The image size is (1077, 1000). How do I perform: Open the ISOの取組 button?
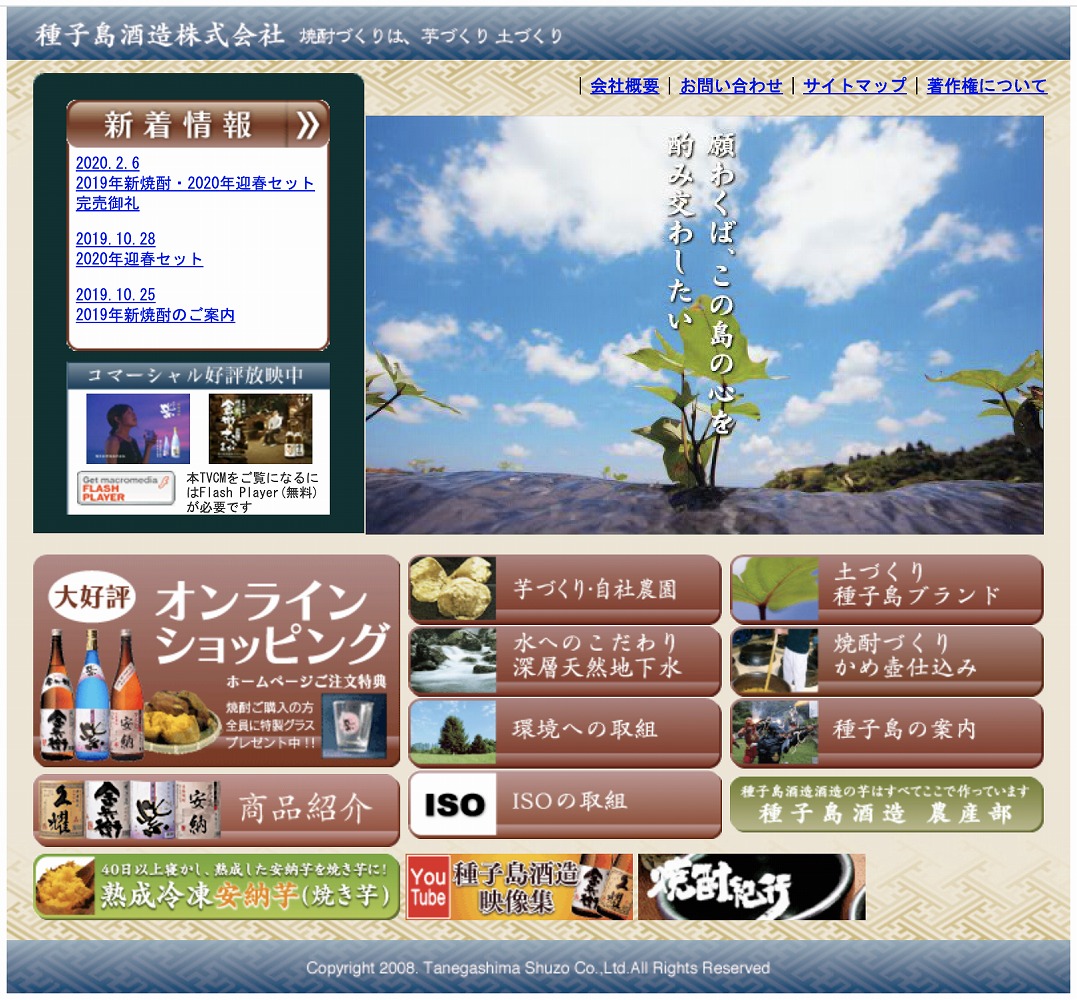pyautogui.click(x=565, y=804)
